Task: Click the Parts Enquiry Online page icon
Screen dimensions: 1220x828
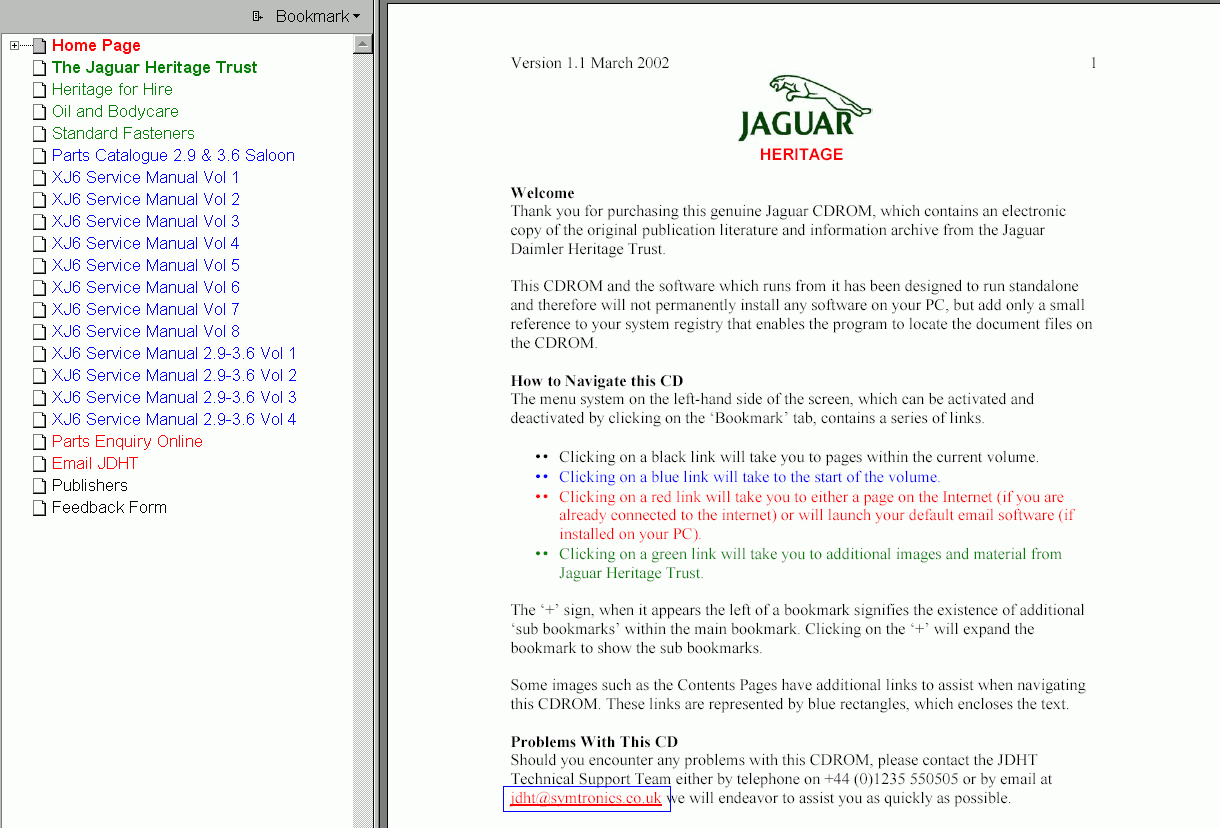Action: tap(39, 441)
